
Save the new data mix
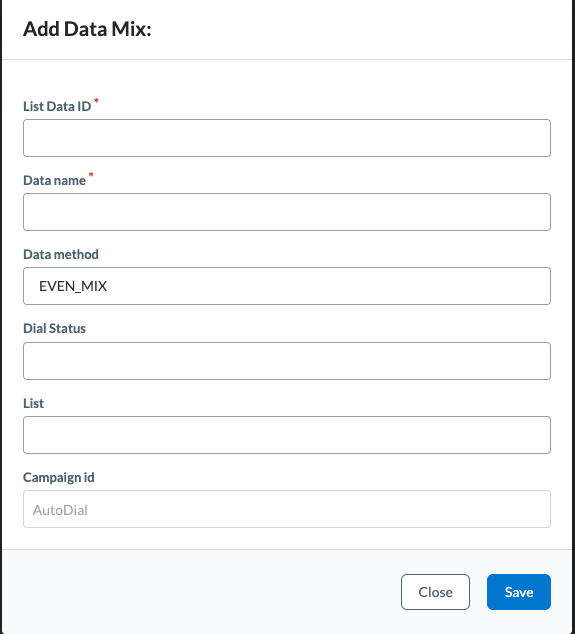click(519, 592)
